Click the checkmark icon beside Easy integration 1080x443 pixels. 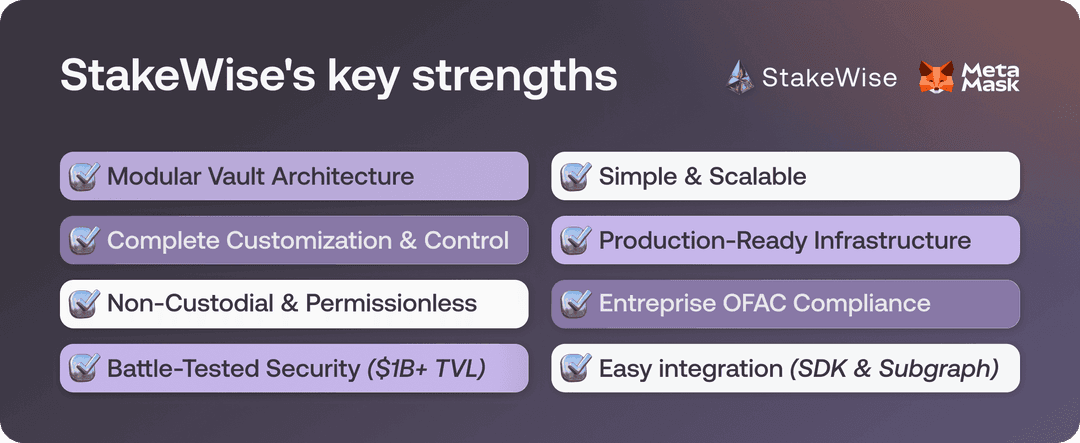(x=575, y=368)
